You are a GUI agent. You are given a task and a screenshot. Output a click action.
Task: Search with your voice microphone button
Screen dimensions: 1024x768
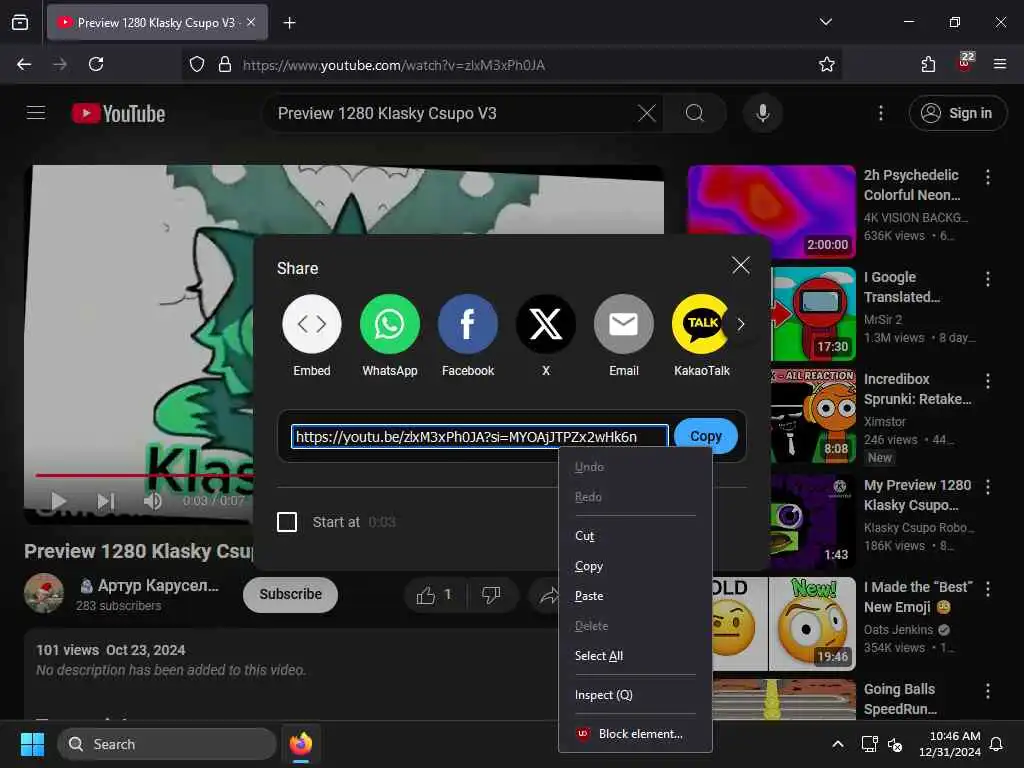[x=762, y=114]
